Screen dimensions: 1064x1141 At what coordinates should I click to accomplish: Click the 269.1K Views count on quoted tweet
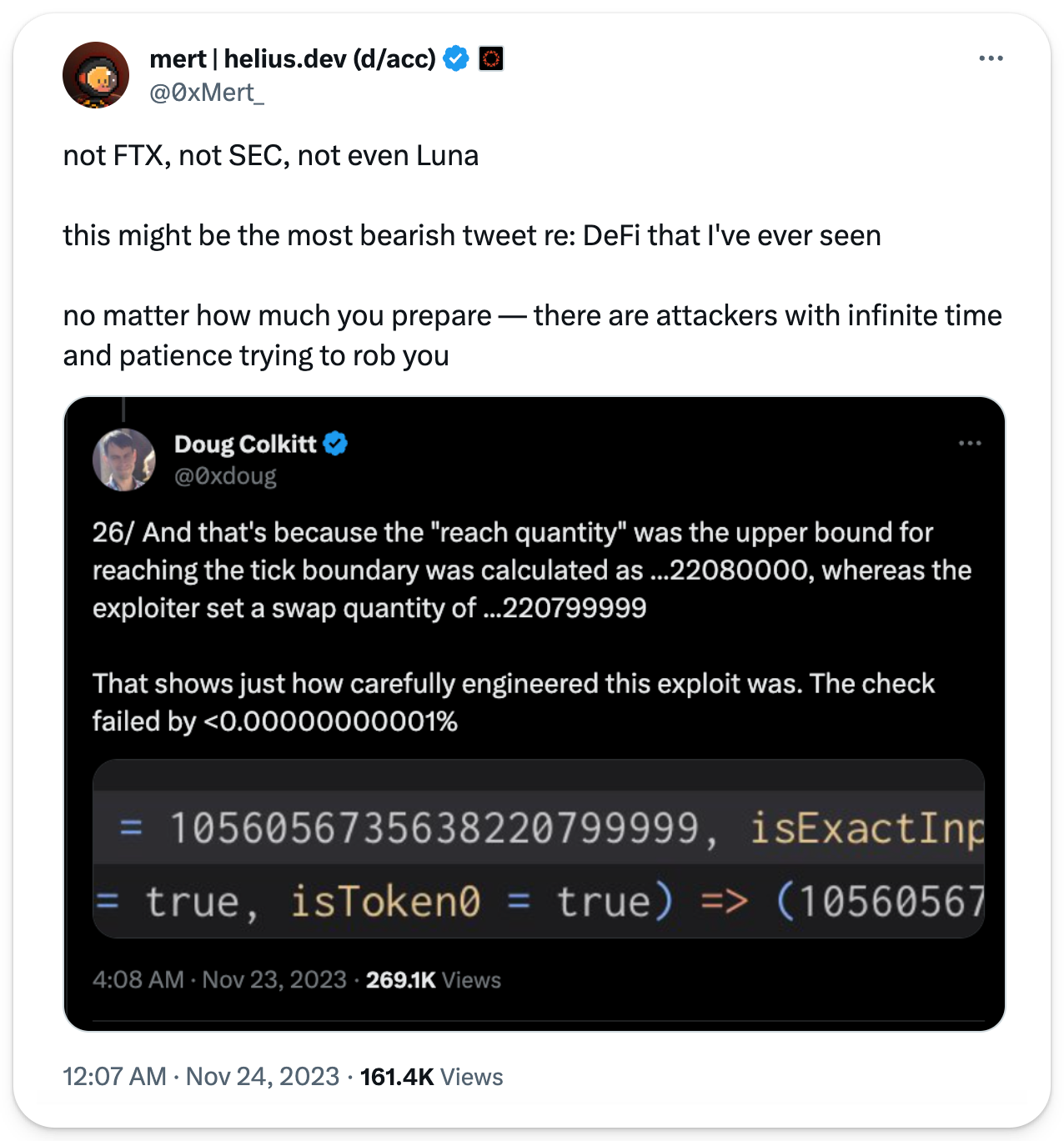433,979
